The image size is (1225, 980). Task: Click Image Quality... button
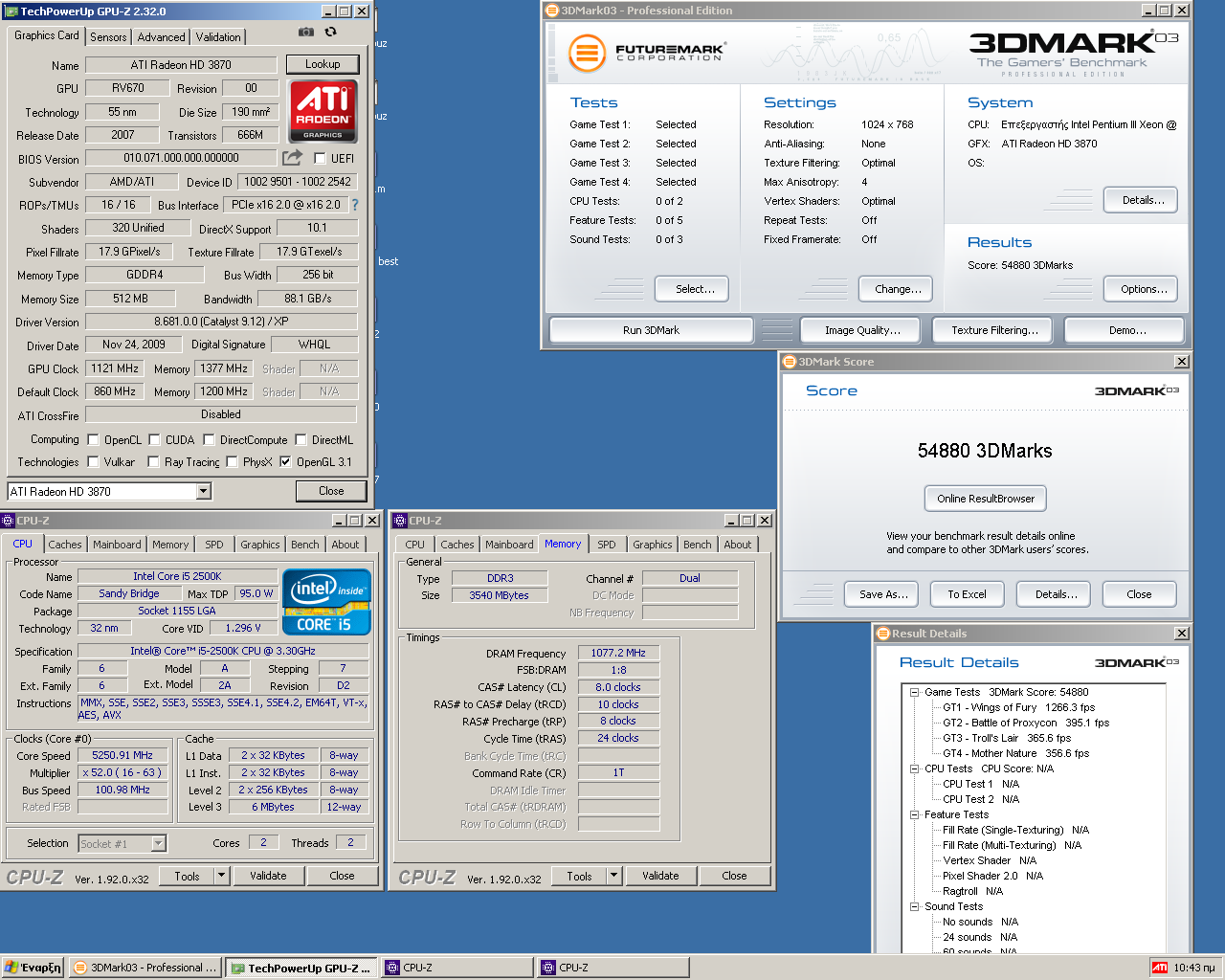click(x=862, y=330)
